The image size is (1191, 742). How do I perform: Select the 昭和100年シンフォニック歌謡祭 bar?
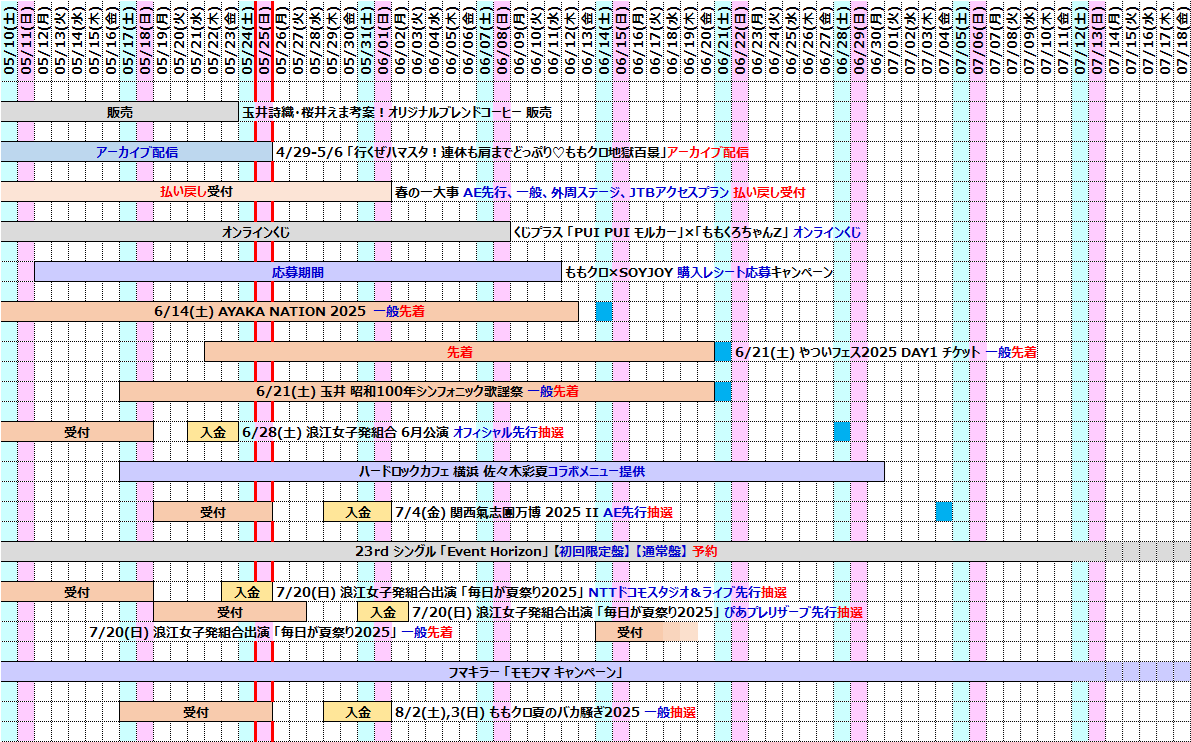[417, 392]
